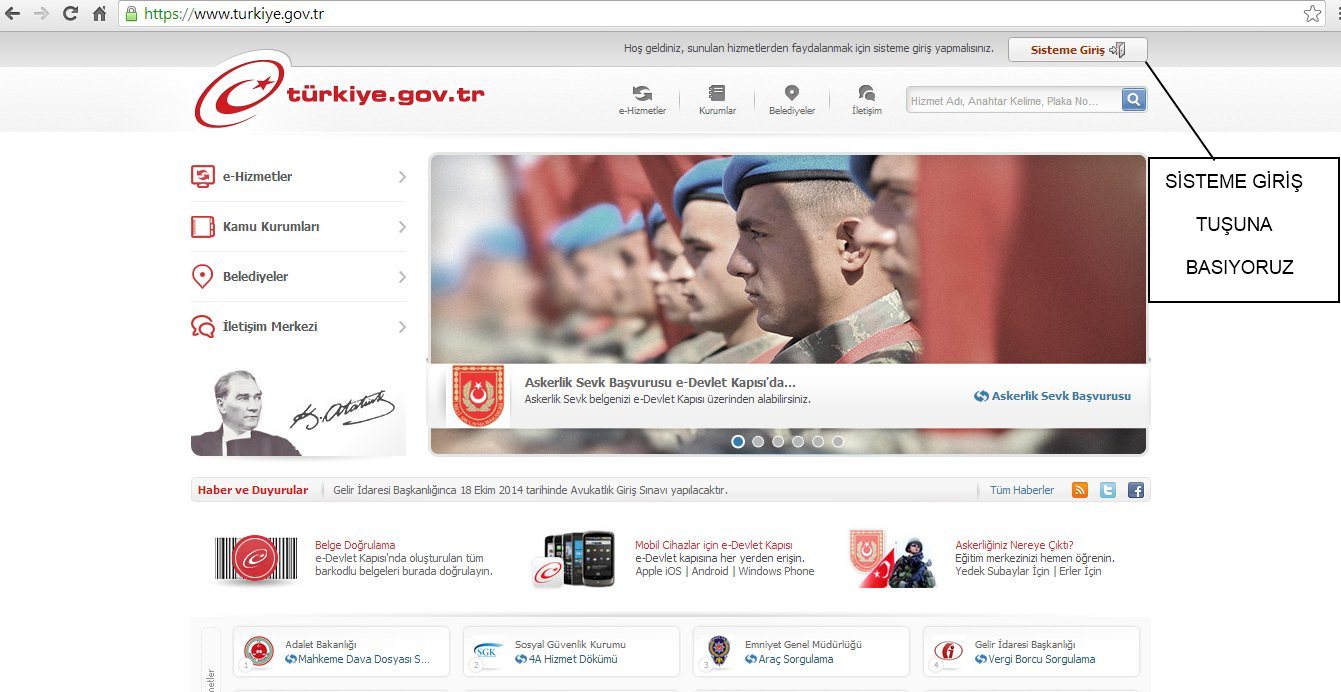Open Kurumlar icon in header

coord(716,94)
